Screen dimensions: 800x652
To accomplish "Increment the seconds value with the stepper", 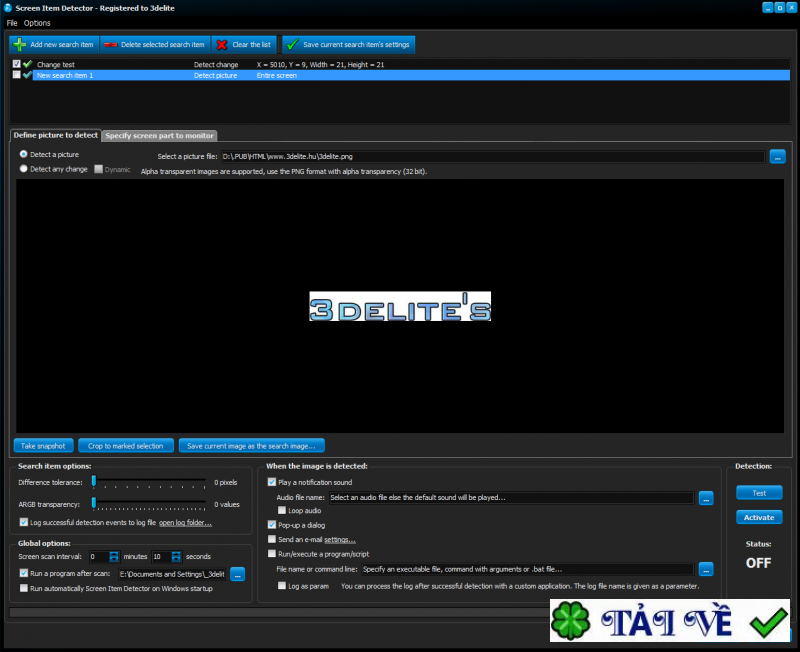I will click(x=176, y=554).
